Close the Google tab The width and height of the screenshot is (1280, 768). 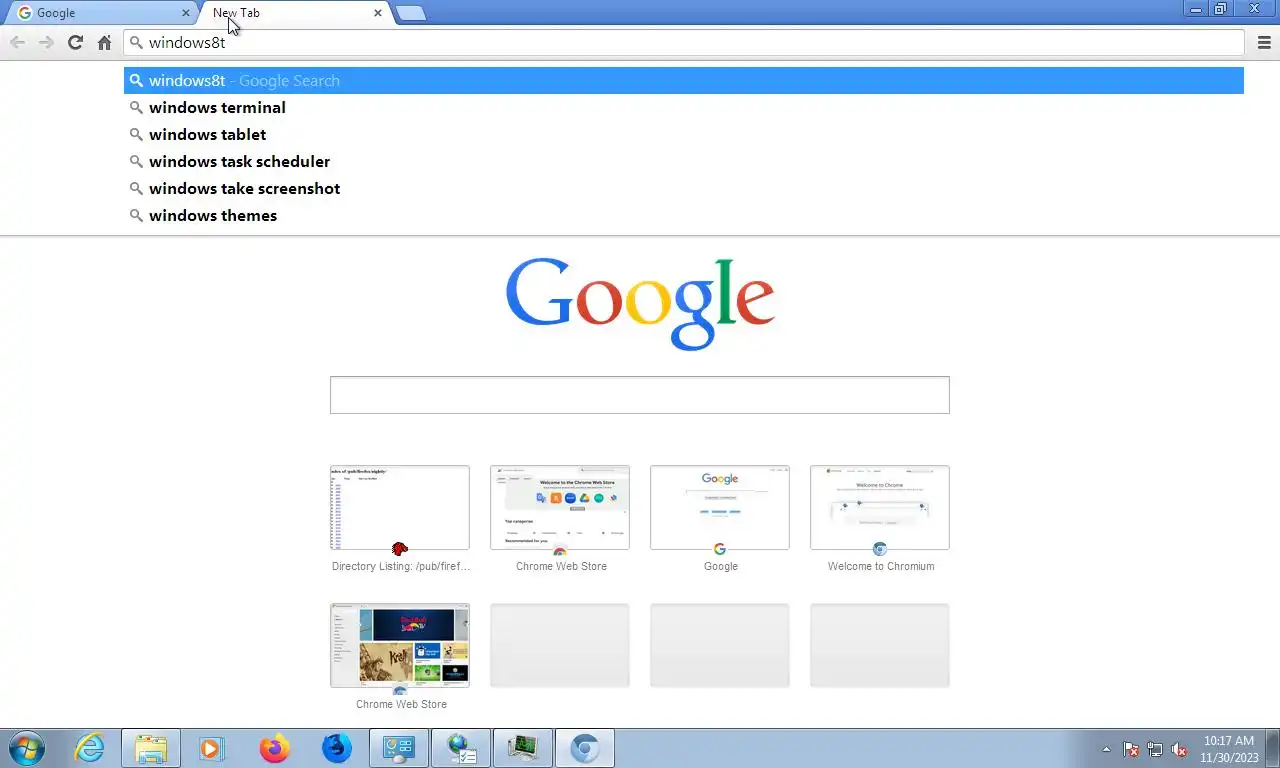click(185, 13)
